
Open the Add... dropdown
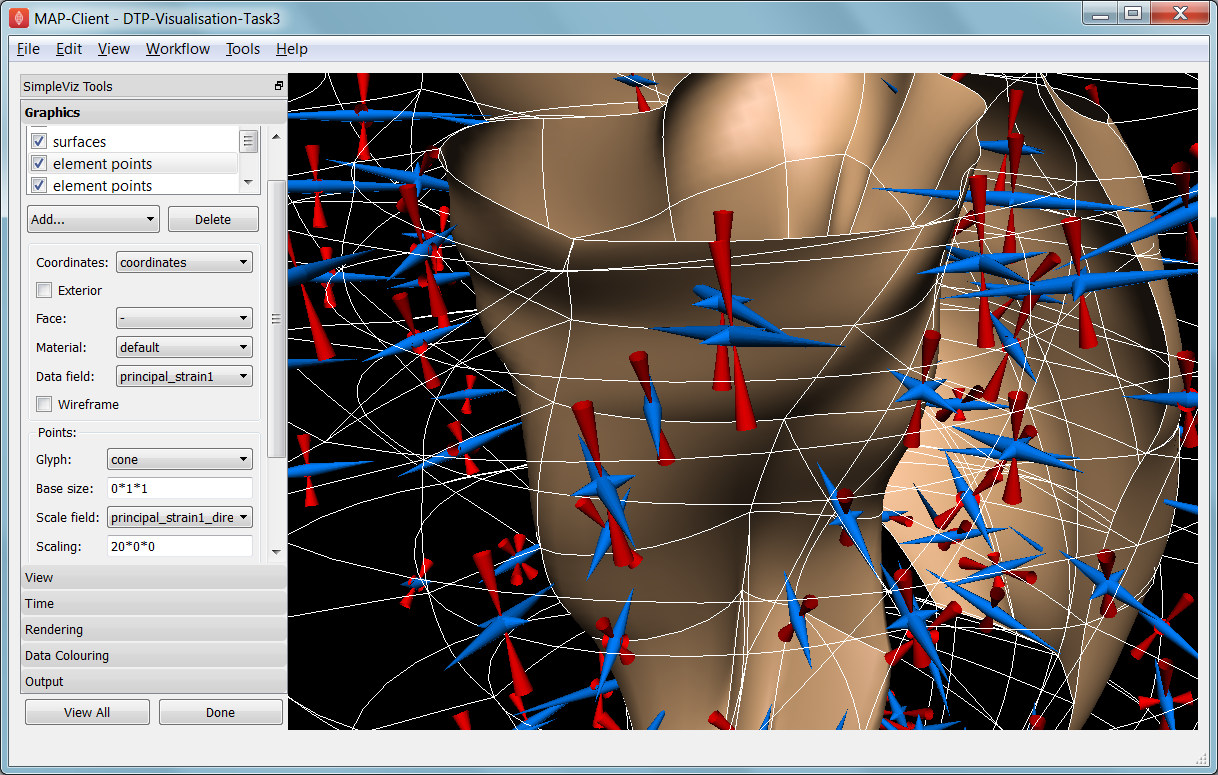point(93,219)
